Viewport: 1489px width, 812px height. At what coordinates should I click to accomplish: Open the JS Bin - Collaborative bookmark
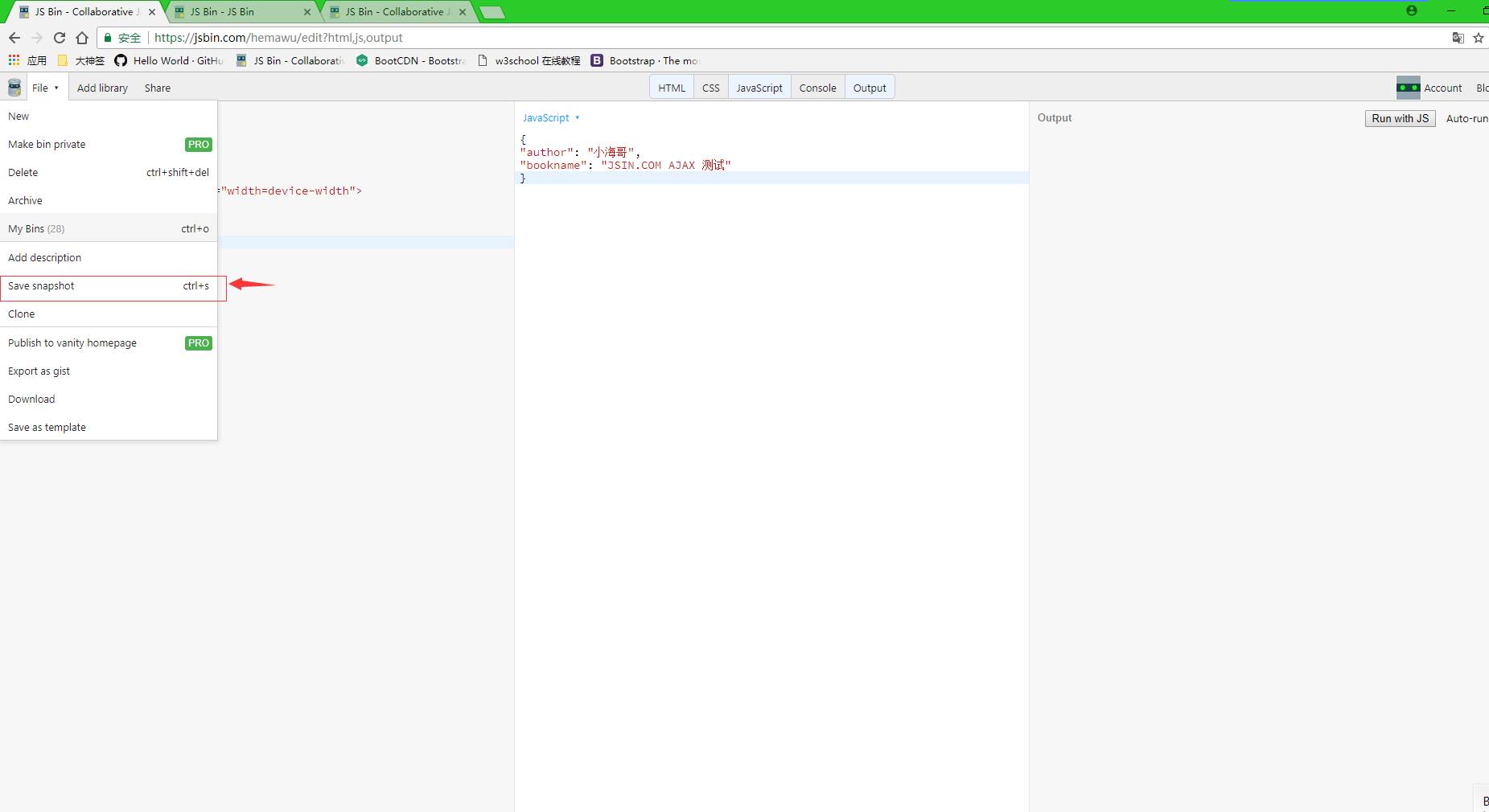290,60
